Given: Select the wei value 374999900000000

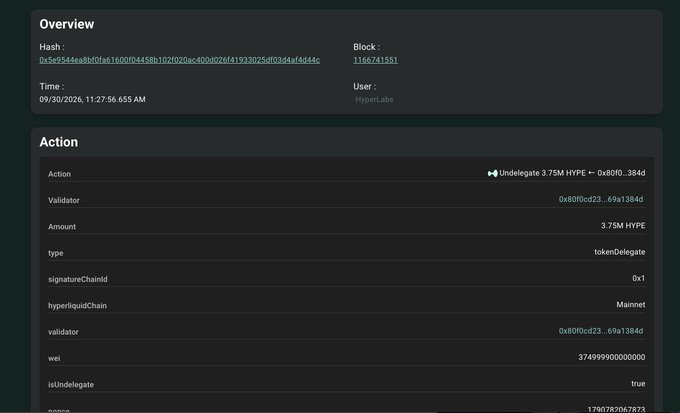Looking at the screenshot, I should (x=611, y=357).
